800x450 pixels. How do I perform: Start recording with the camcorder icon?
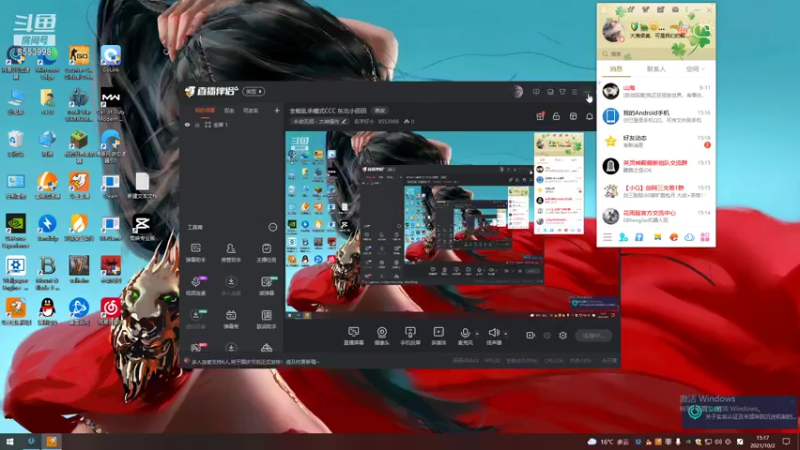point(531,335)
